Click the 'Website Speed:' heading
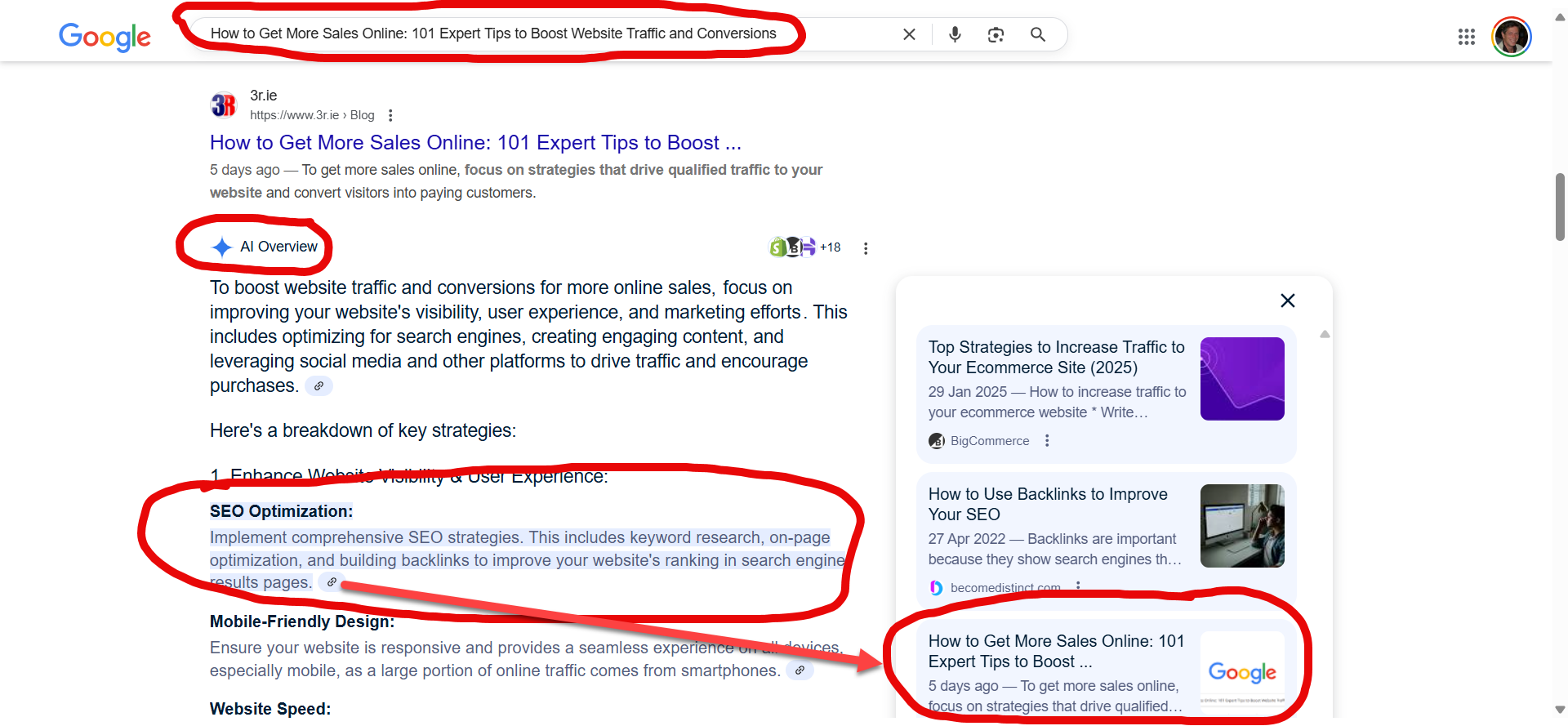Image resolution: width=1568 pixels, height=726 pixels. click(270, 709)
